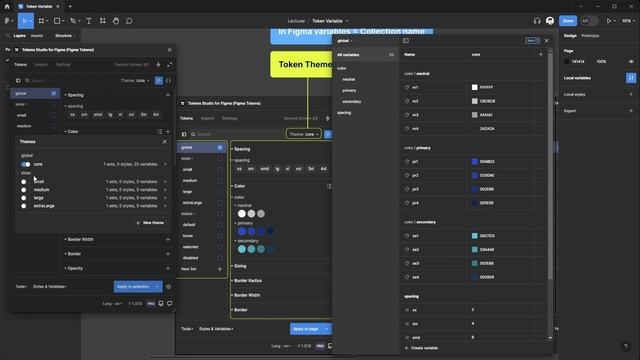The height and width of the screenshot is (360, 640).
Task: Select the Pen tool
Action: (73, 21)
